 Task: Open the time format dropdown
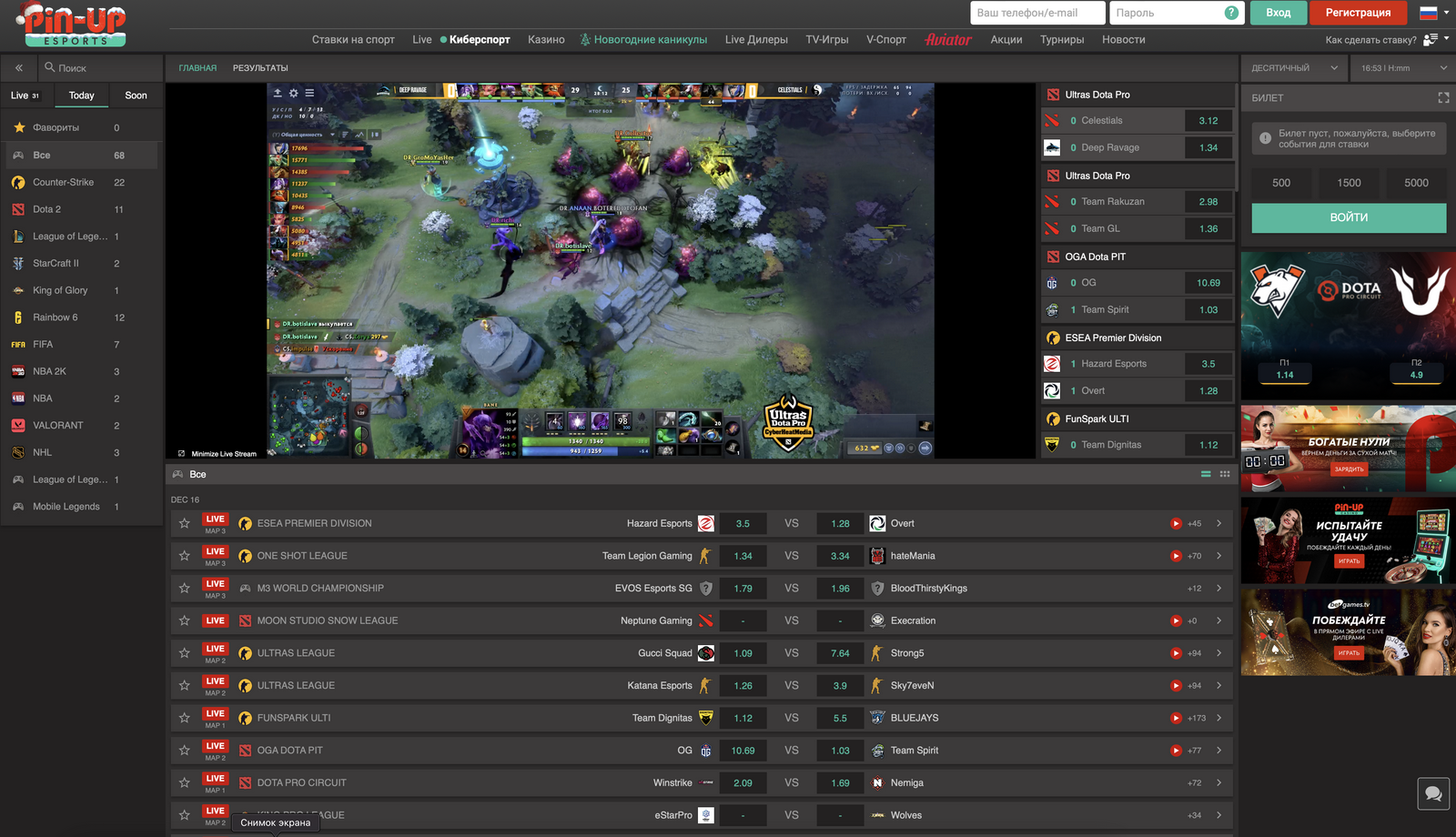[1402, 68]
